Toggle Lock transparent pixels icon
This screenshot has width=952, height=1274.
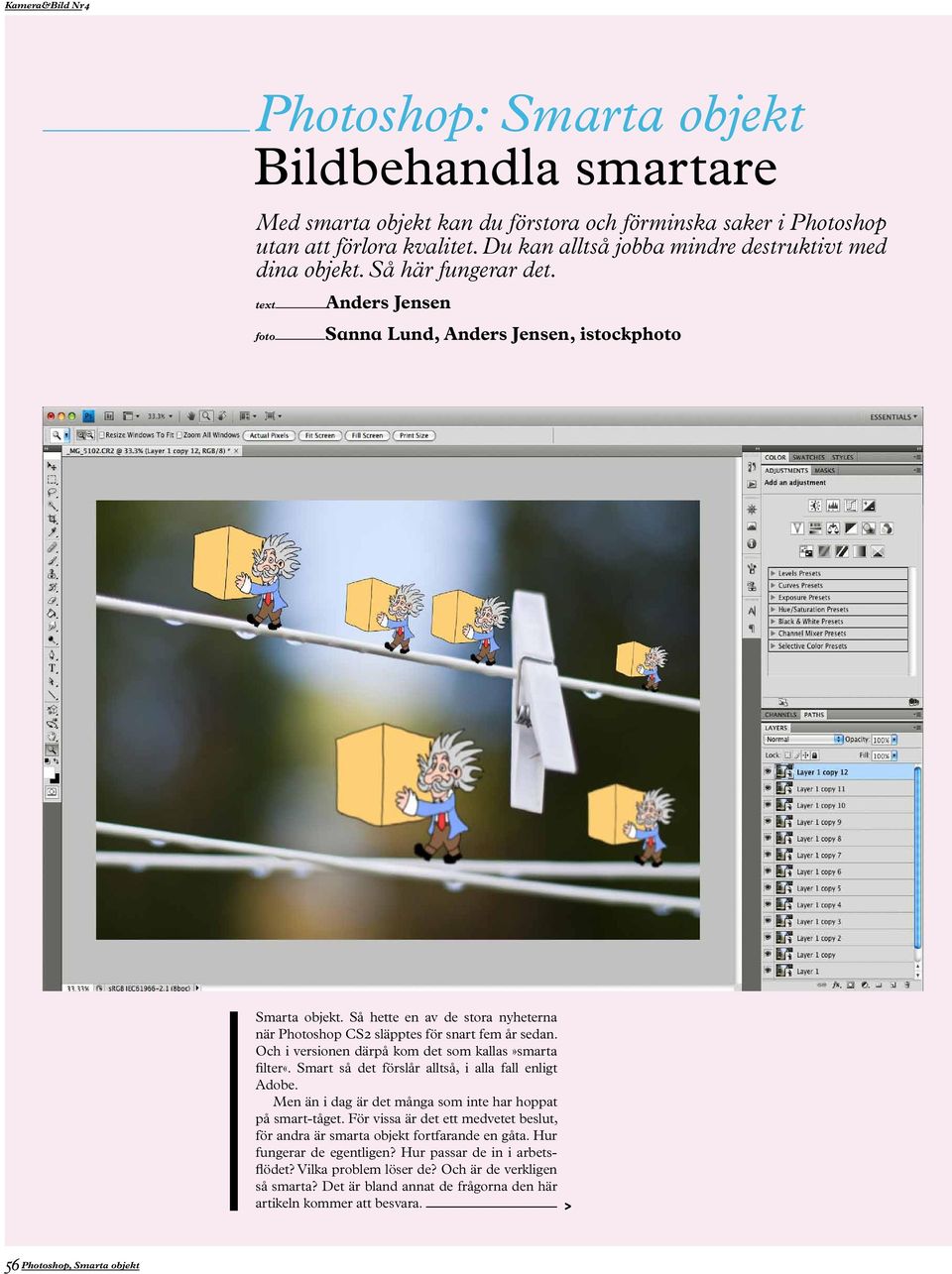pyautogui.click(x=787, y=755)
